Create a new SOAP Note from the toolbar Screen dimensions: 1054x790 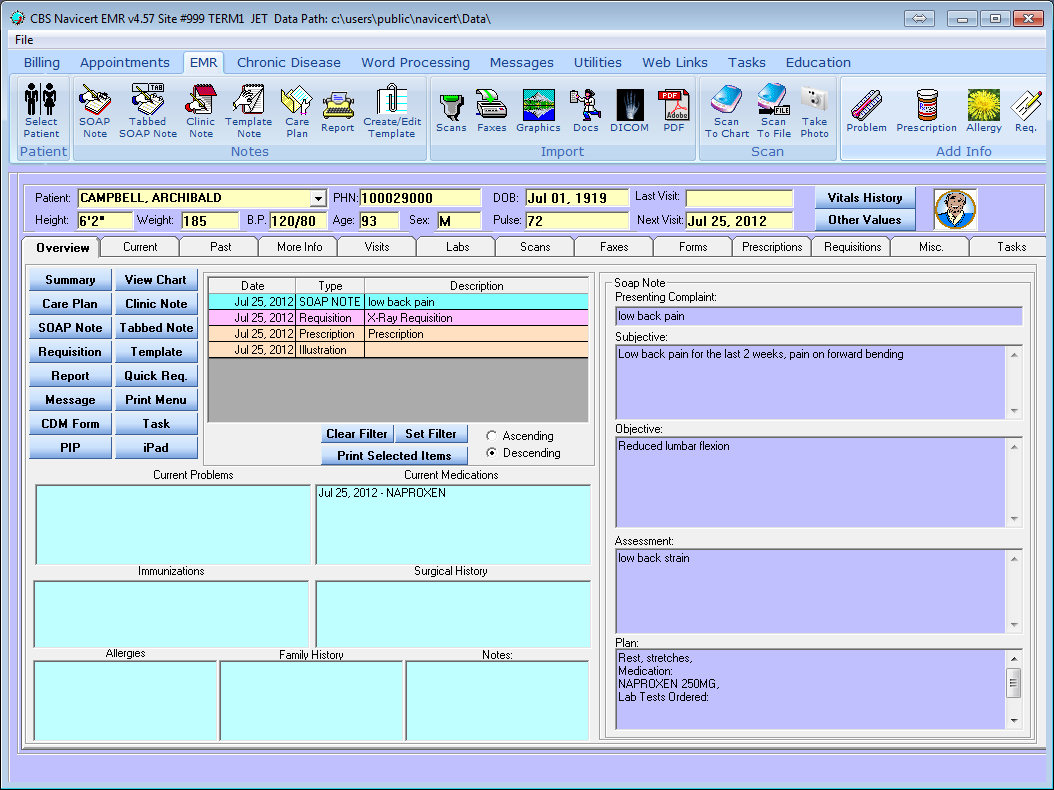tap(94, 110)
